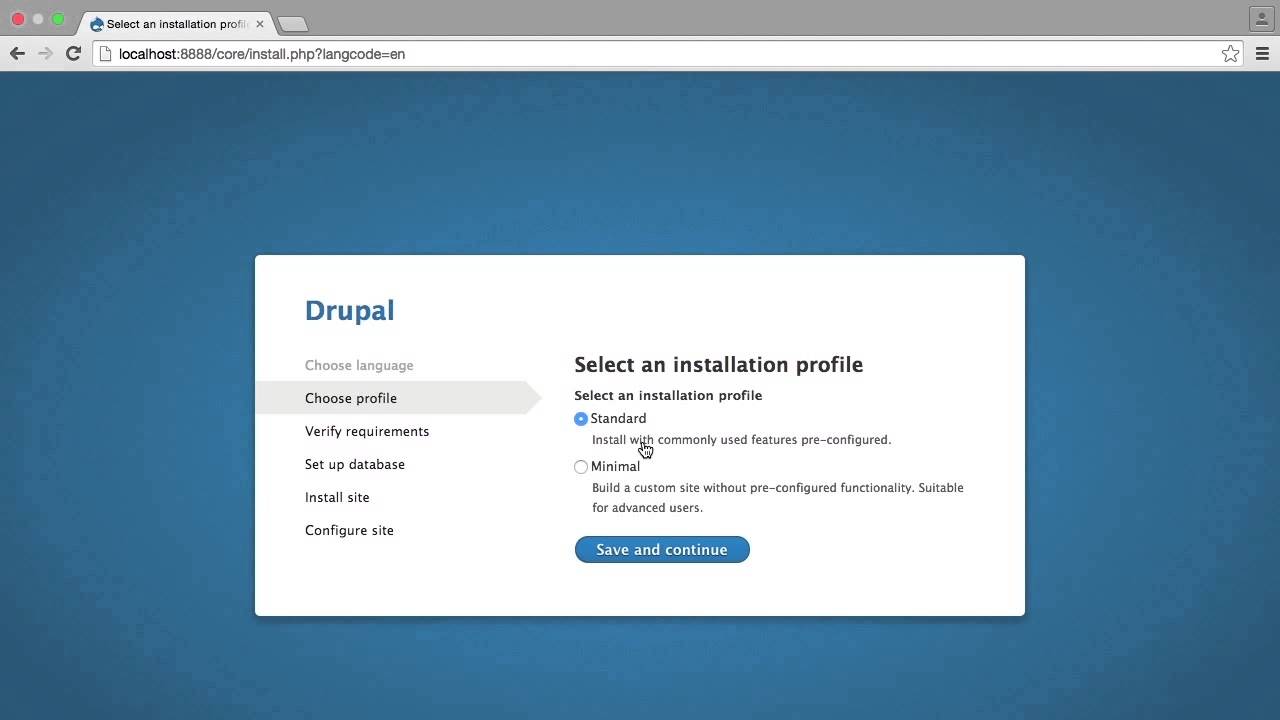
Task: Click the green maximize window button
Action: (58, 19)
